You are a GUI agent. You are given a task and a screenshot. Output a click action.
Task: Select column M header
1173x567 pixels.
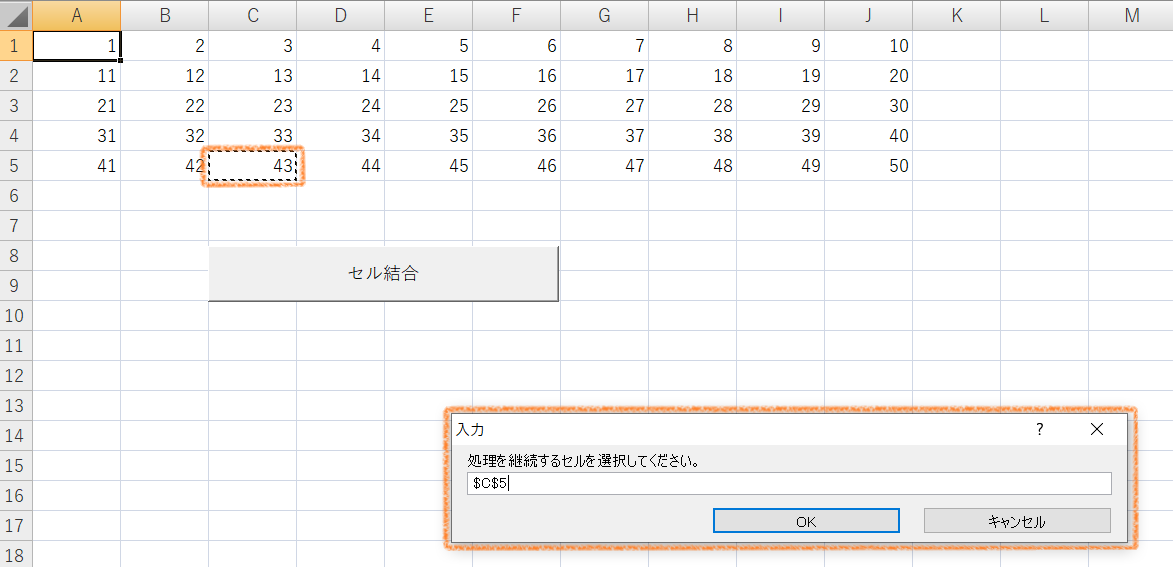[1131, 15]
